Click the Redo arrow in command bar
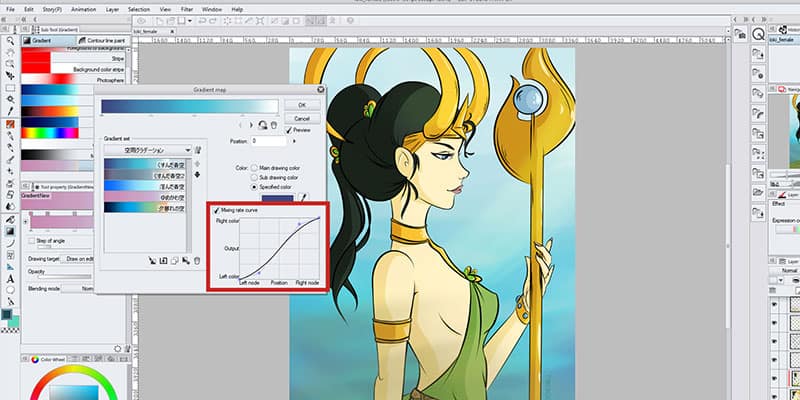 point(212,21)
